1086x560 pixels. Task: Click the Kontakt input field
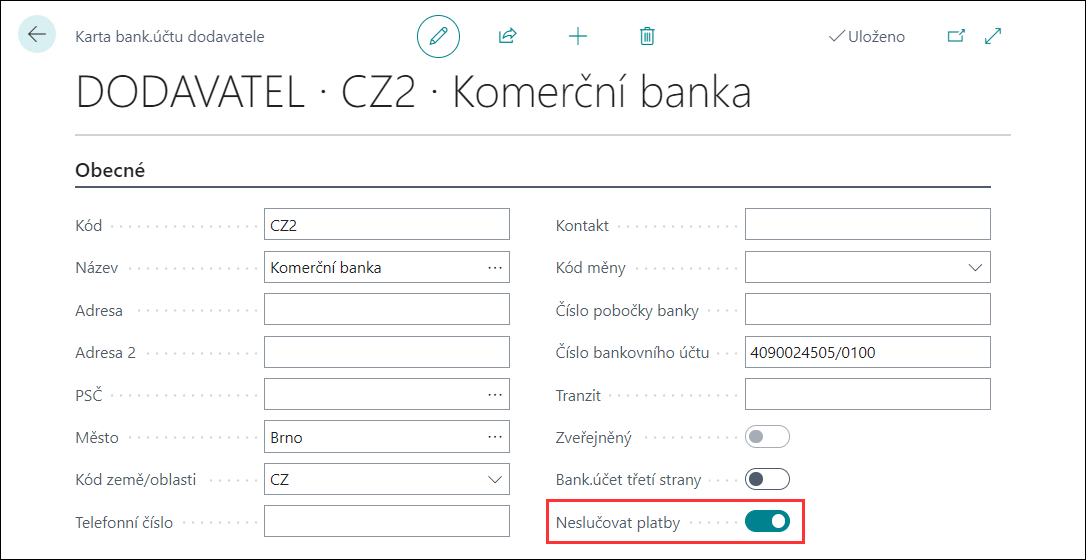868,224
